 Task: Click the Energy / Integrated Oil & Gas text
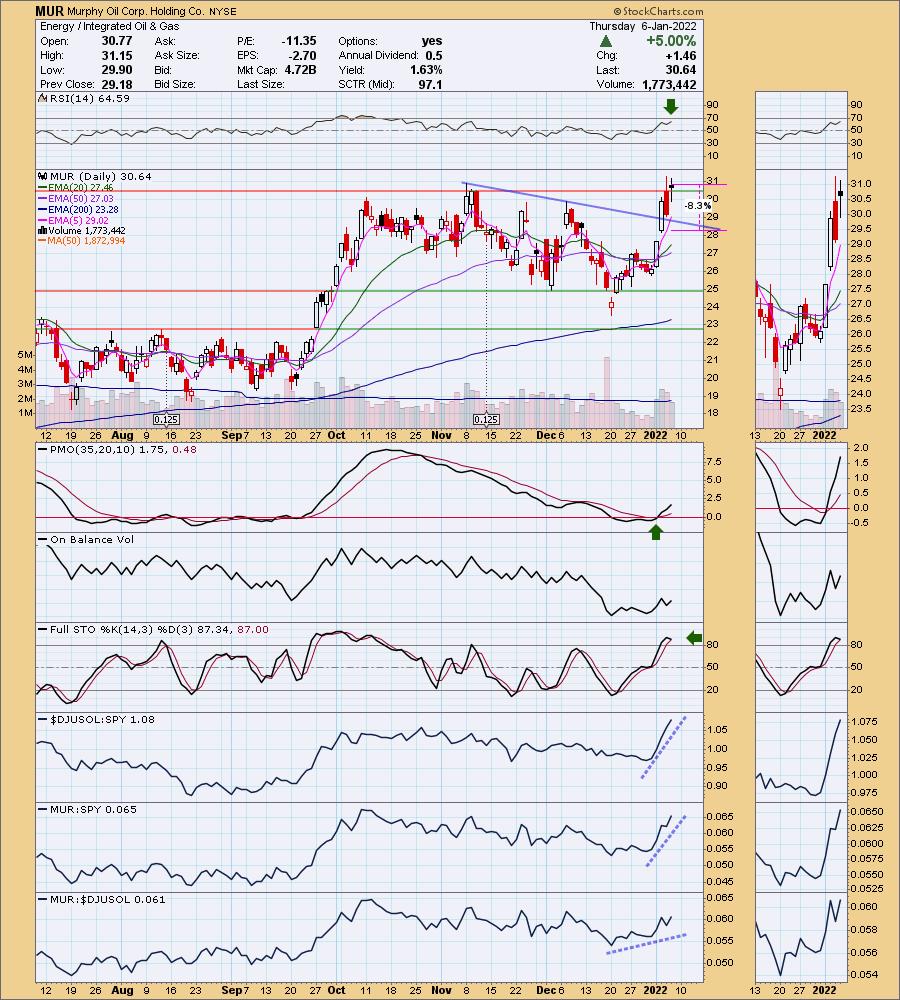click(110, 27)
